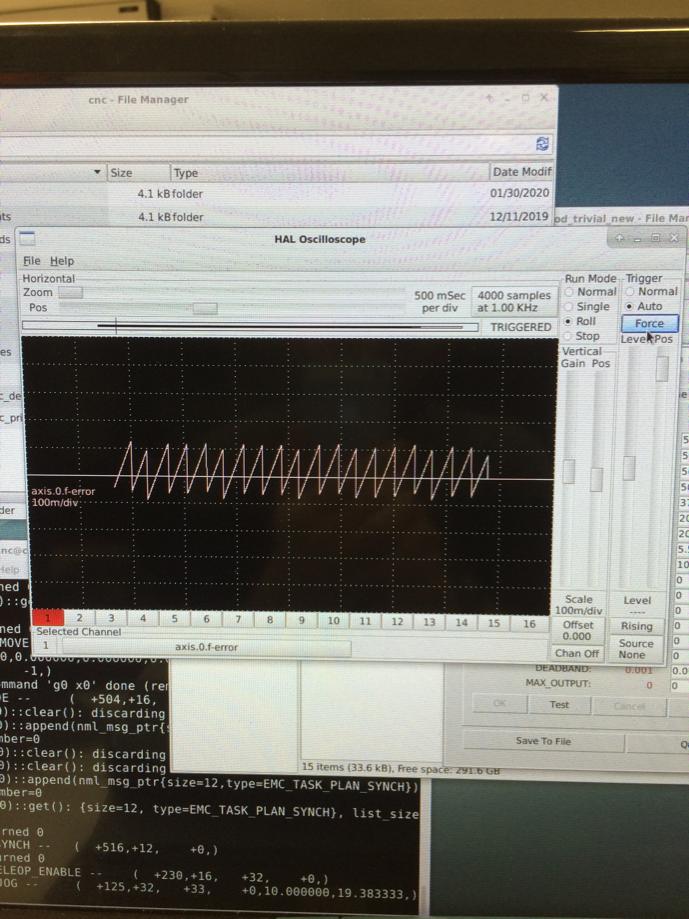Set Run Mode to Normal
This screenshot has width=689, height=919.
(x=570, y=292)
